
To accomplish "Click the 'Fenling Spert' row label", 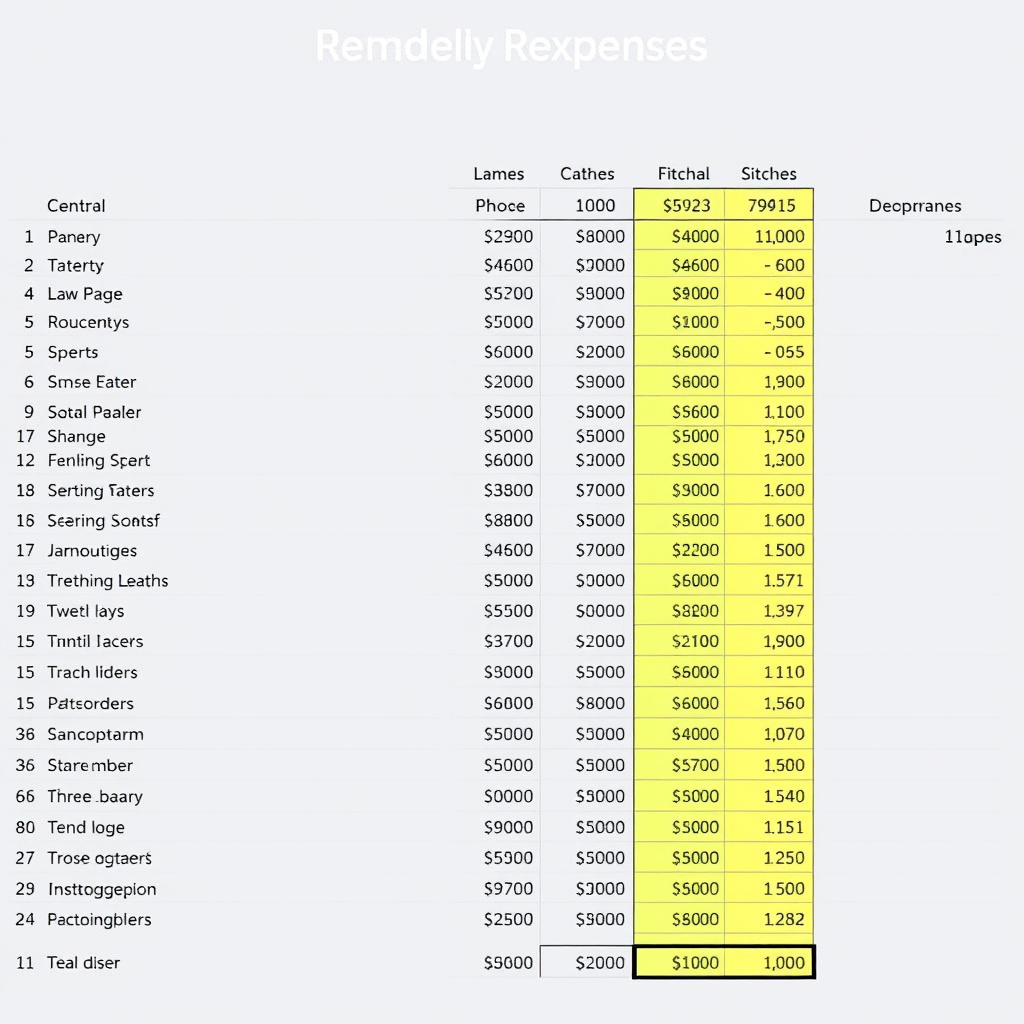I will coord(99,460).
